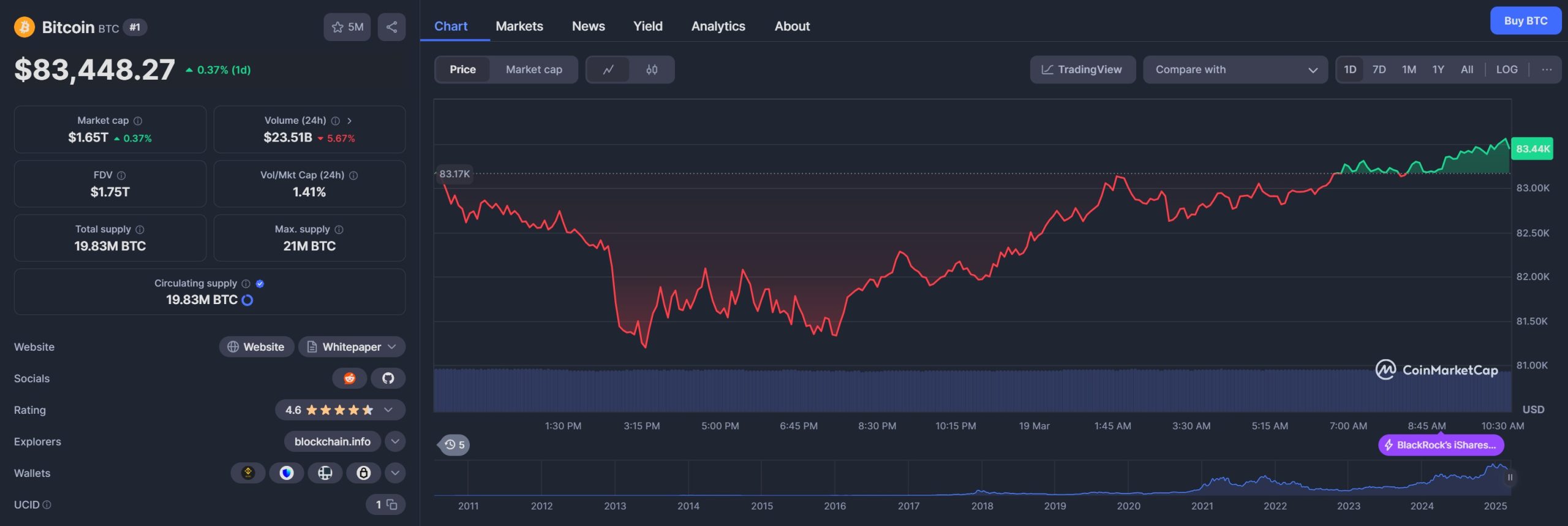This screenshot has width=1568, height=526.
Task: Open the GitHub social link
Action: [x=388, y=378]
